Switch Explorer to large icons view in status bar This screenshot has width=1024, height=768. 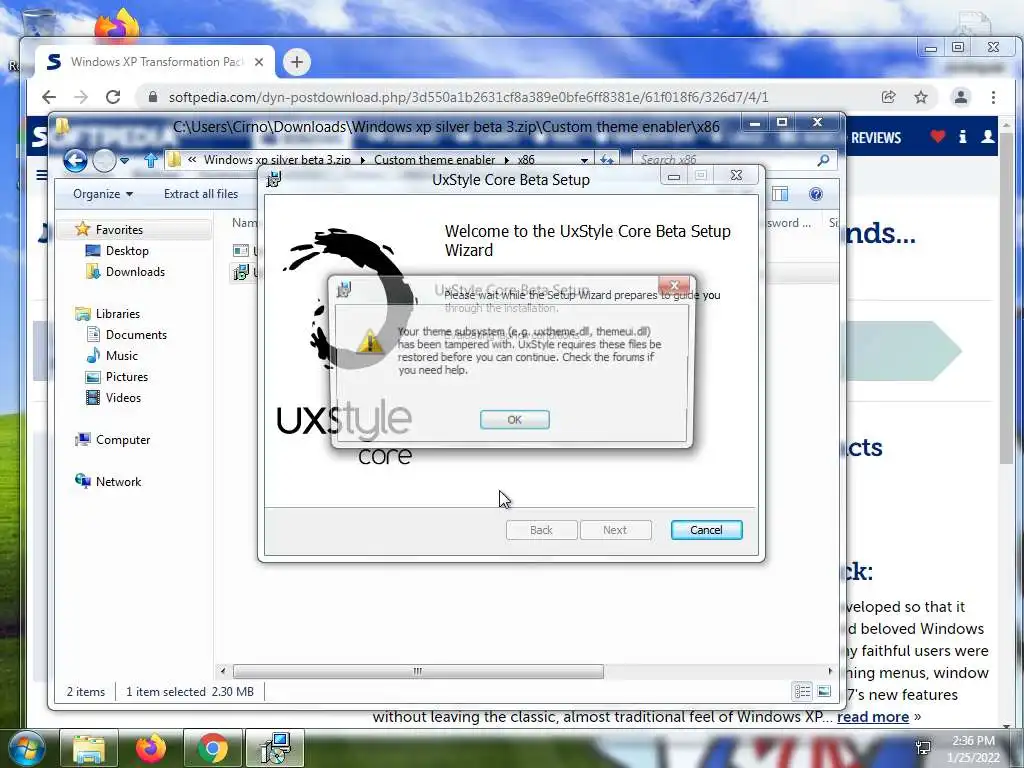[x=824, y=691]
